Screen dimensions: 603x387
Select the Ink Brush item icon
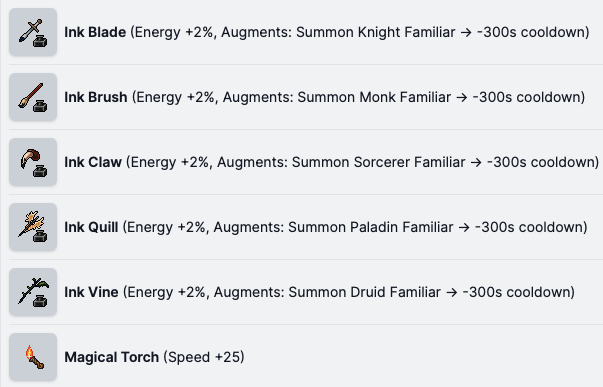[x=33, y=97]
